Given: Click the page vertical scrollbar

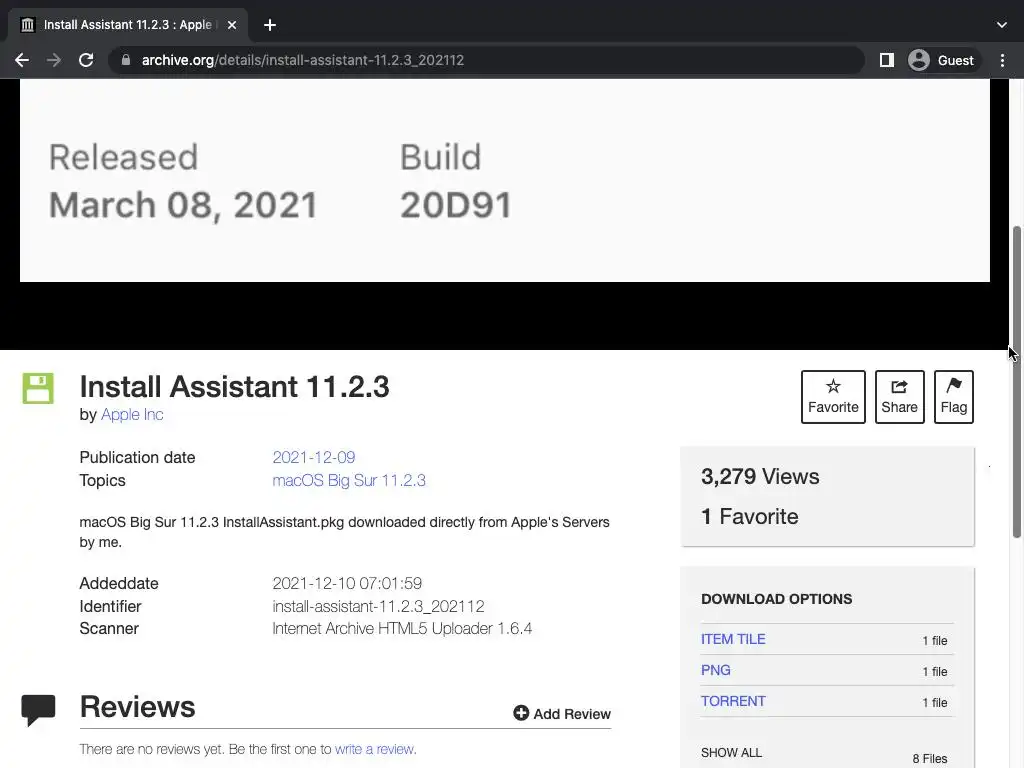Looking at the screenshot, I should pos(1016,382).
